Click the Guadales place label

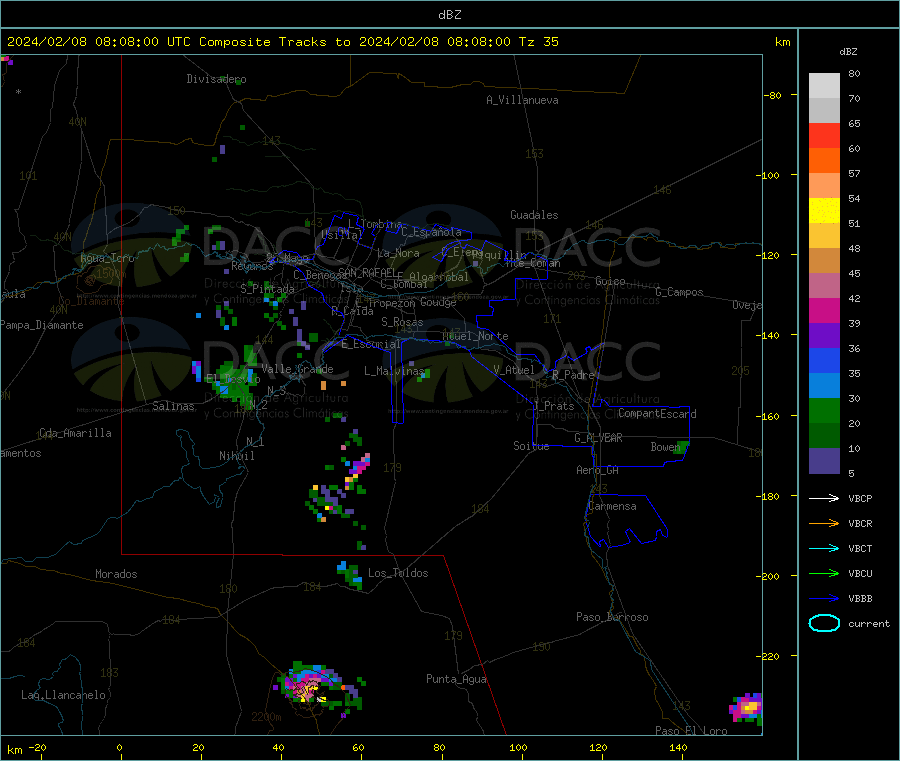point(534,215)
